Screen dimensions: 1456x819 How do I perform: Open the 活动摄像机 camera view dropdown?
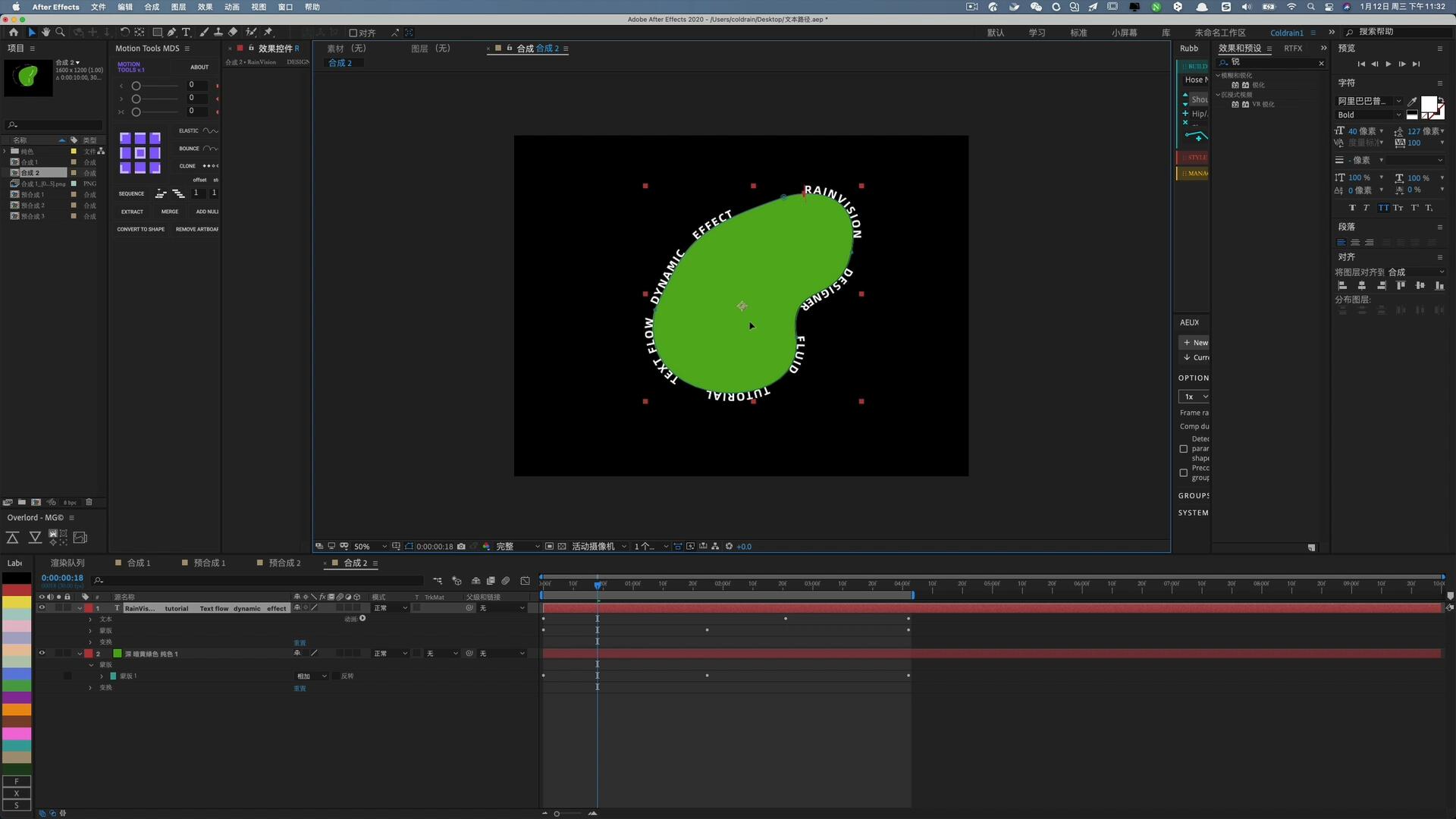(x=599, y=547)
